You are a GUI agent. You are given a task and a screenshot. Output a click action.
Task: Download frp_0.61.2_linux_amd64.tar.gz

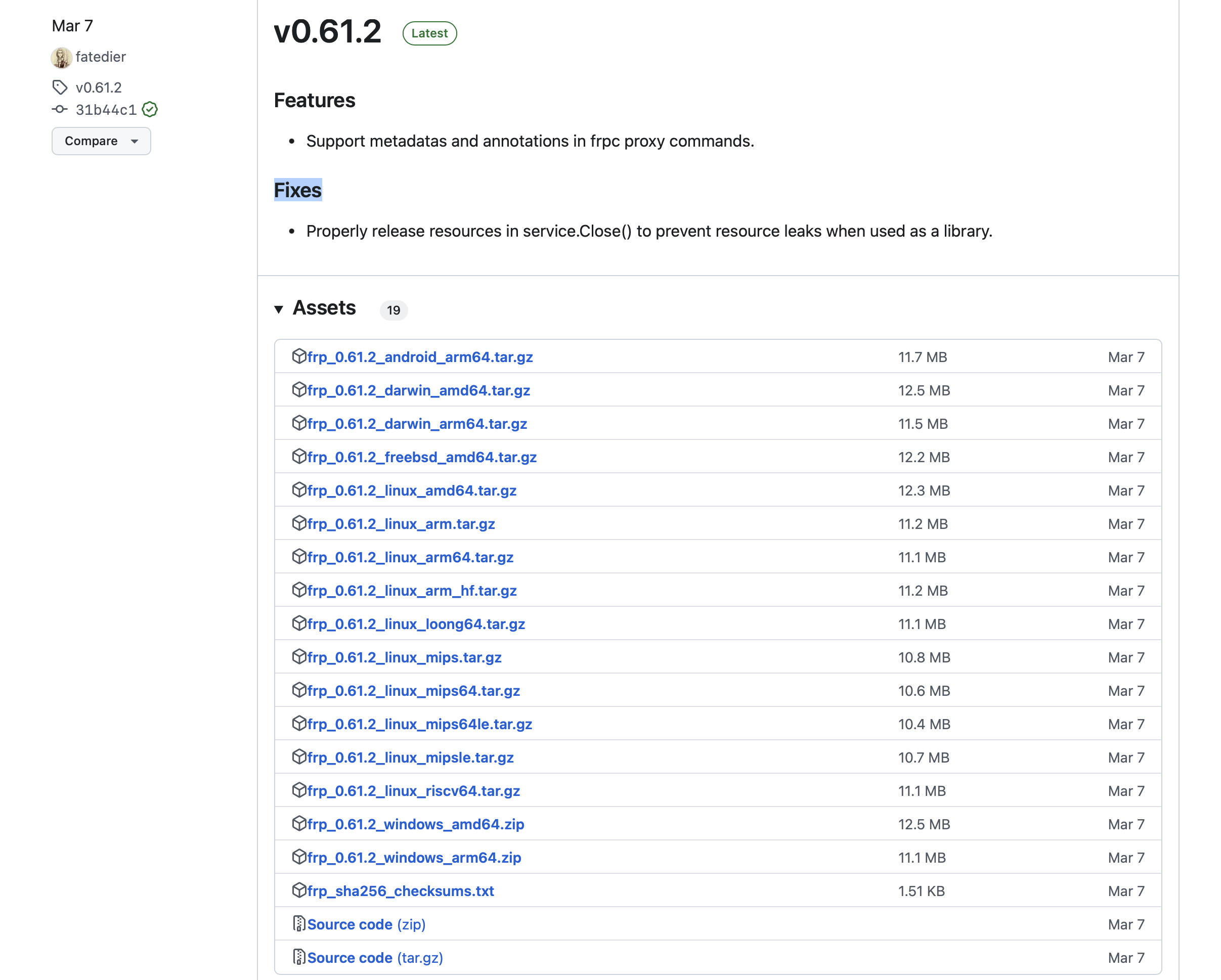pyautogui.click(x=412, y=491)
